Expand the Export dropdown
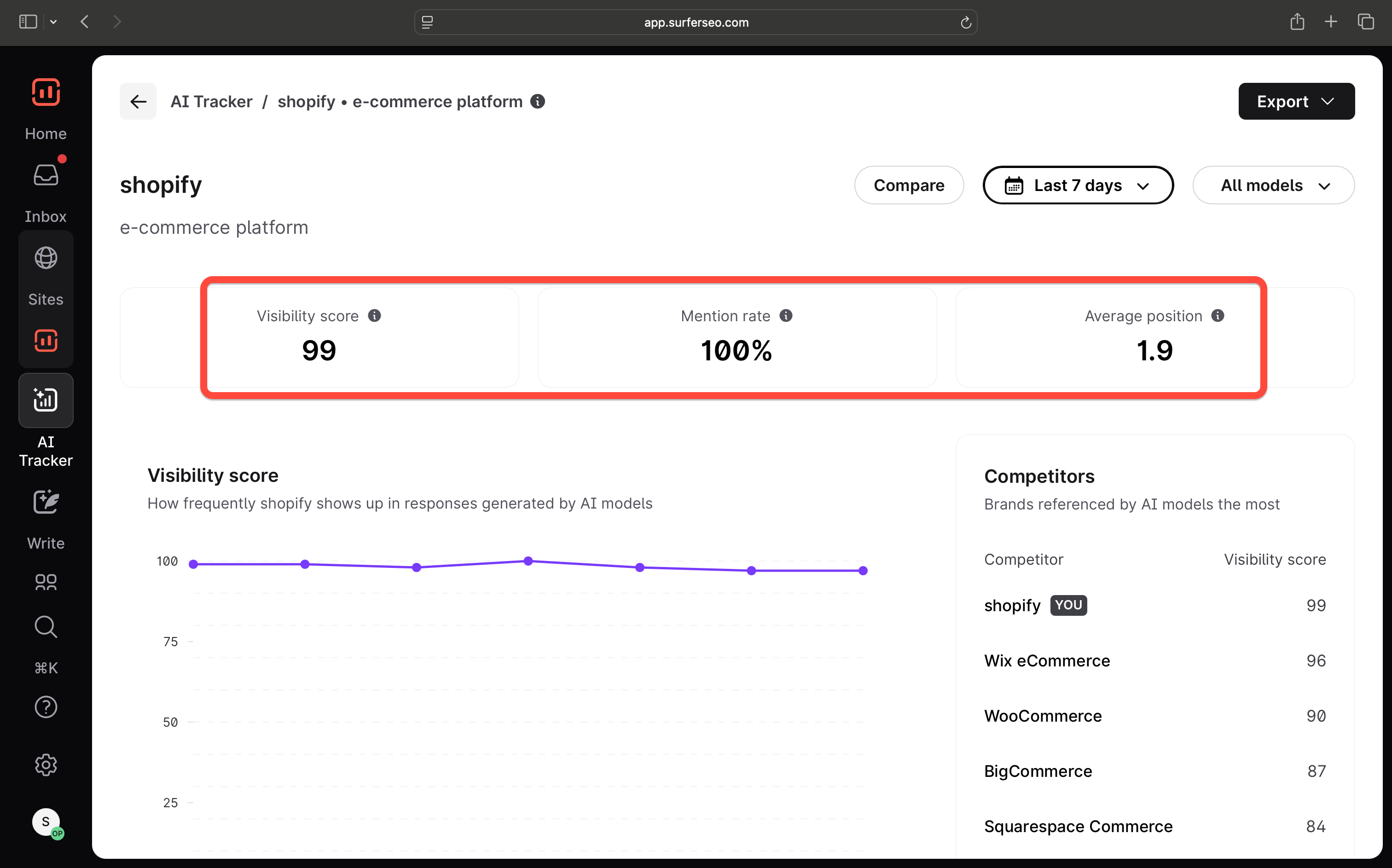1392x868 pixels. coord(1296,102)
